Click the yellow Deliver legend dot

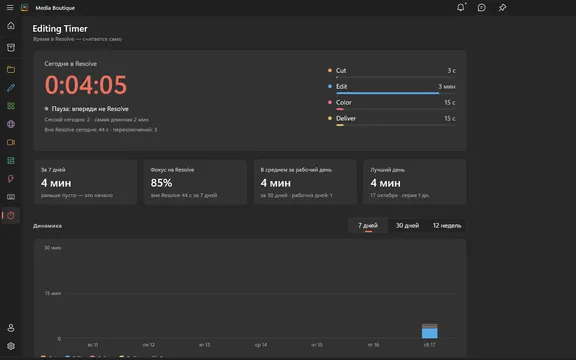pos(330,118)
